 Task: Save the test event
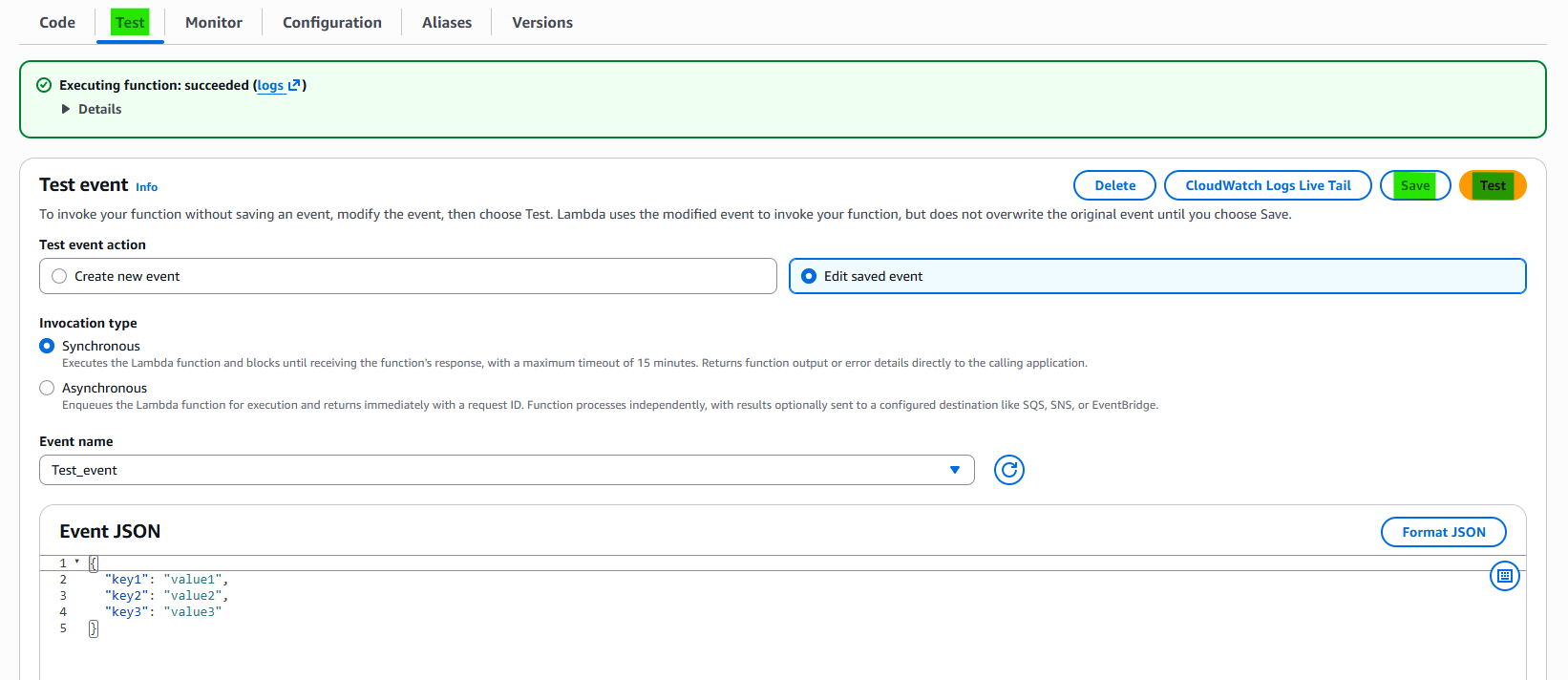click(x=1415, y=185)
